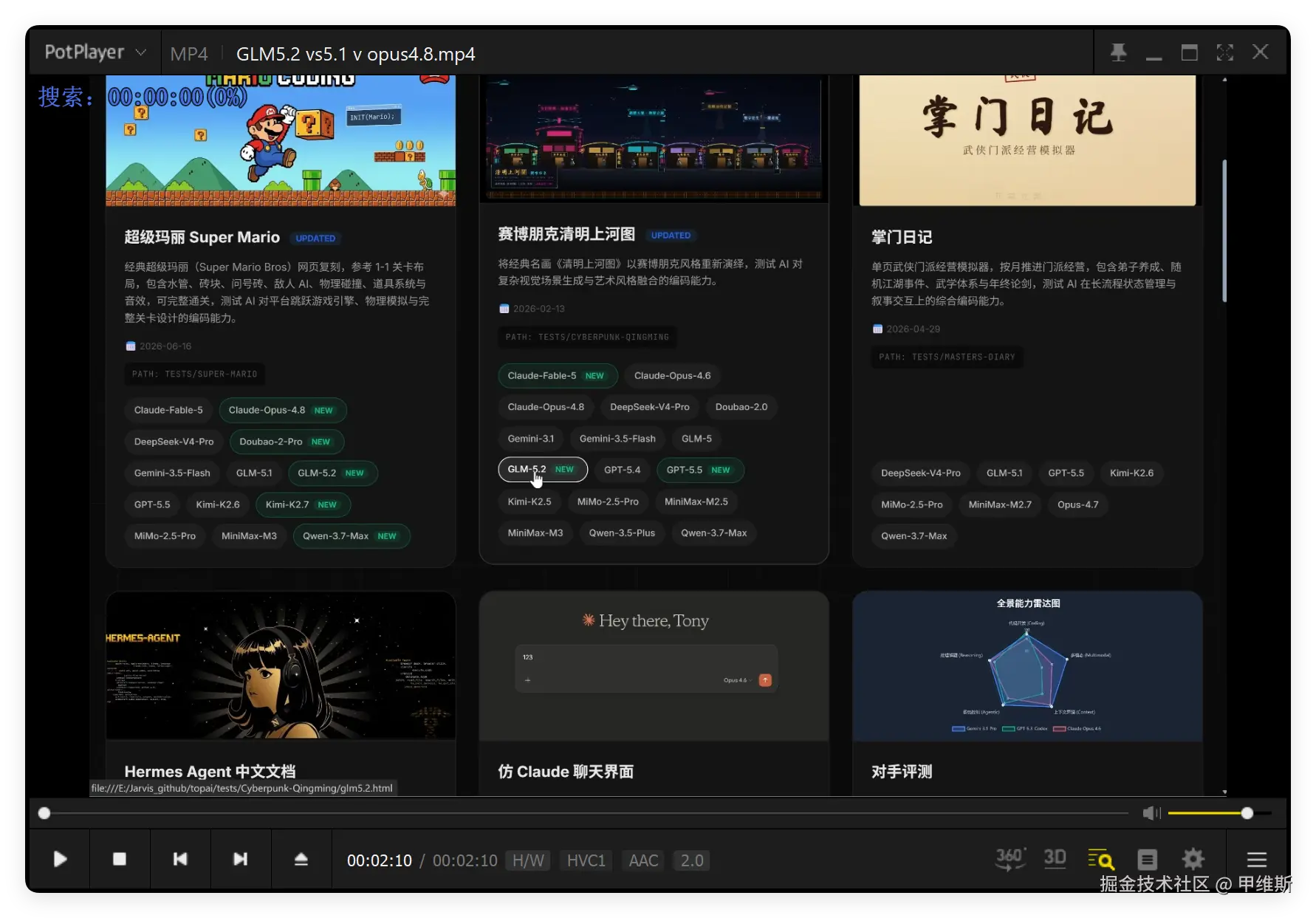Screen dimensions: 1316x918
Task: Click the scrollbar down arrow in the video
Action: coord(1224,792)
